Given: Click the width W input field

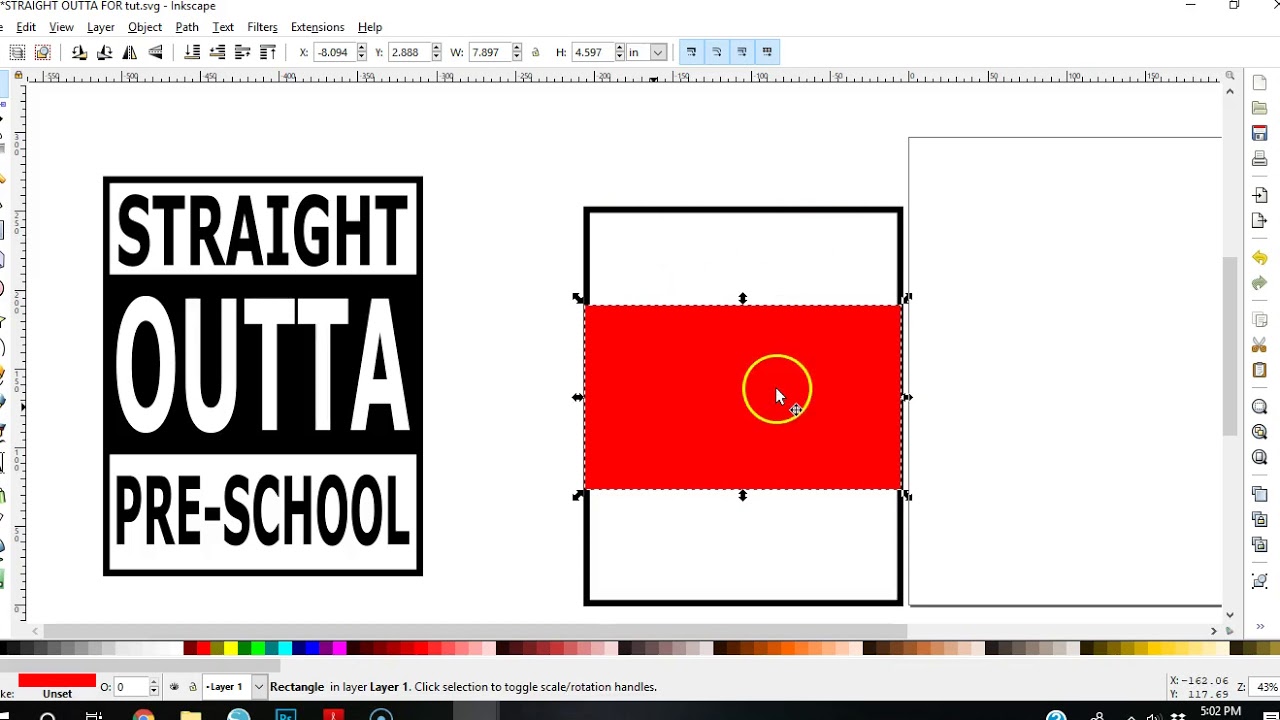Looking at the screenshot, I should (x=490, y=52).
